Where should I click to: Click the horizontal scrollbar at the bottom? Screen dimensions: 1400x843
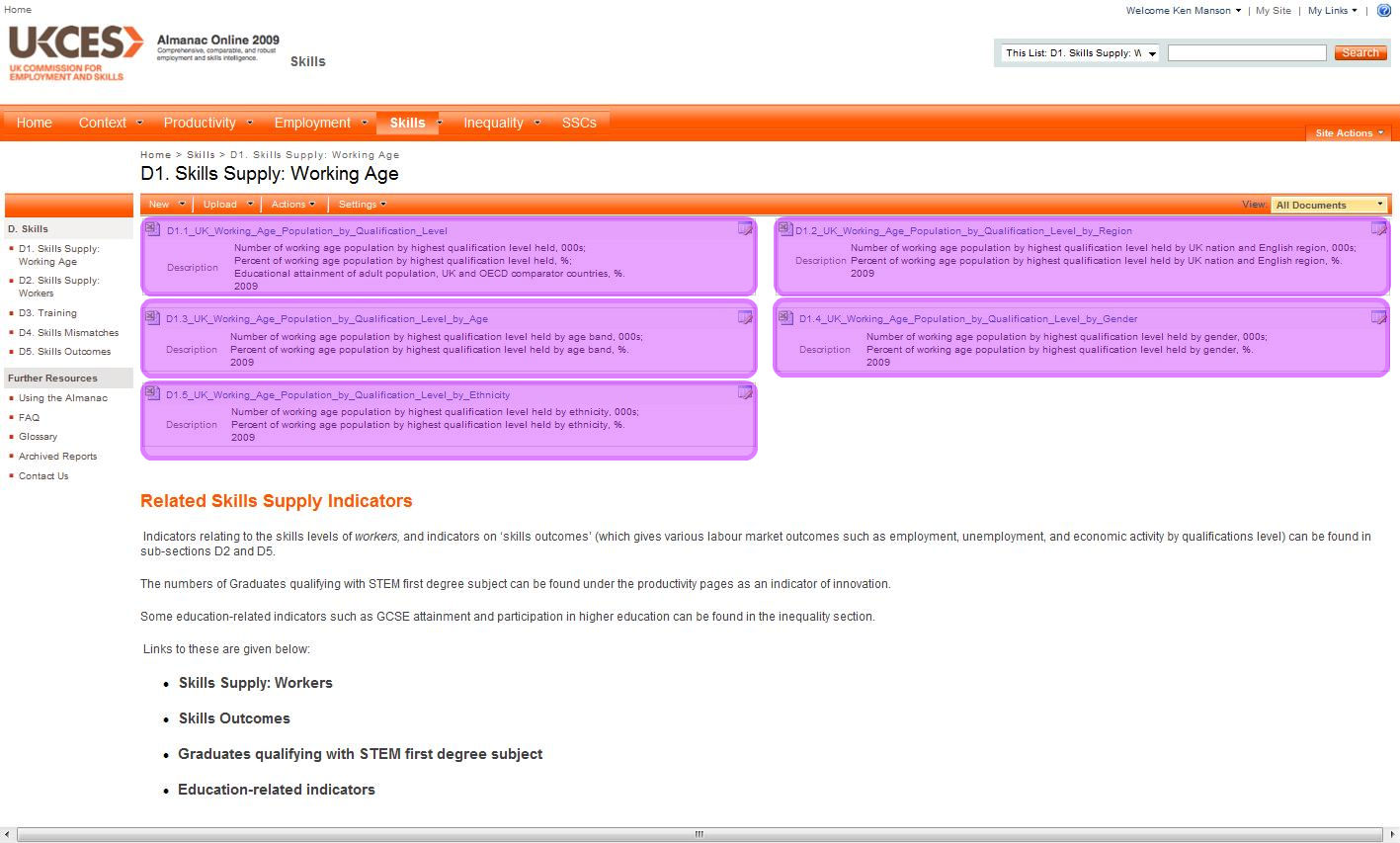(700, 834)
